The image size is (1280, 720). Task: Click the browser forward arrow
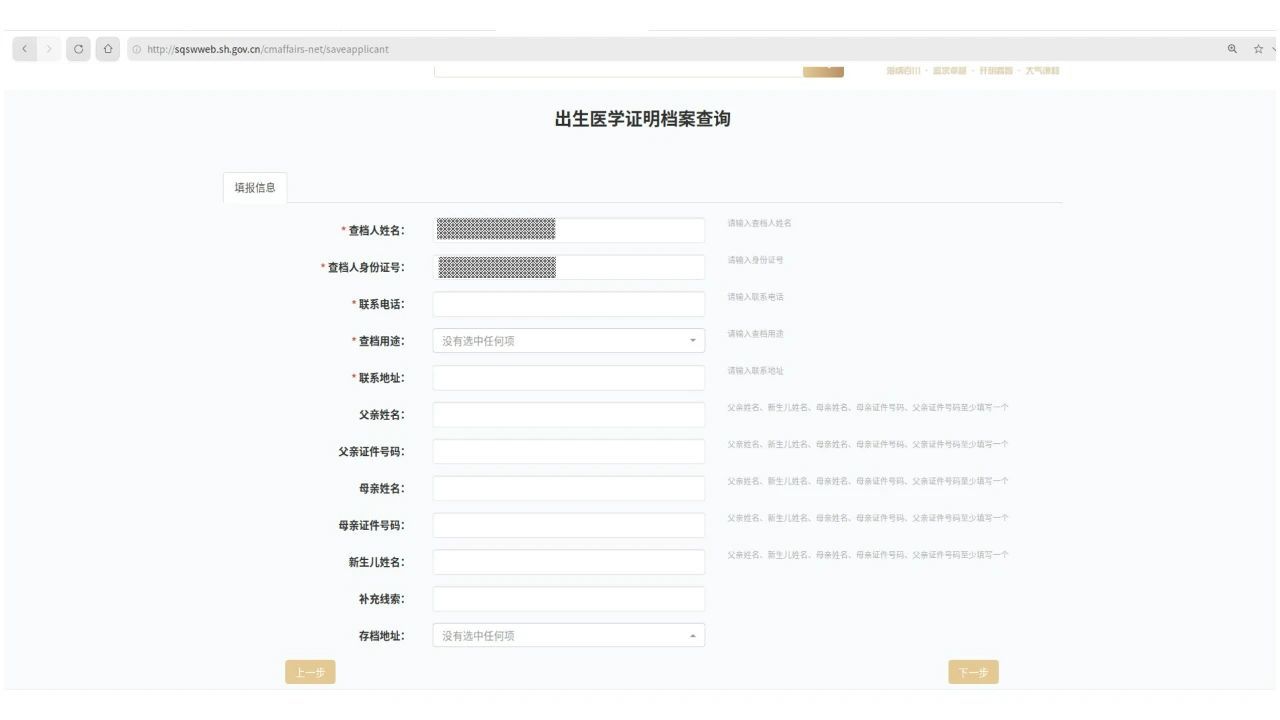pyautogui.click(x=48, y=49)
